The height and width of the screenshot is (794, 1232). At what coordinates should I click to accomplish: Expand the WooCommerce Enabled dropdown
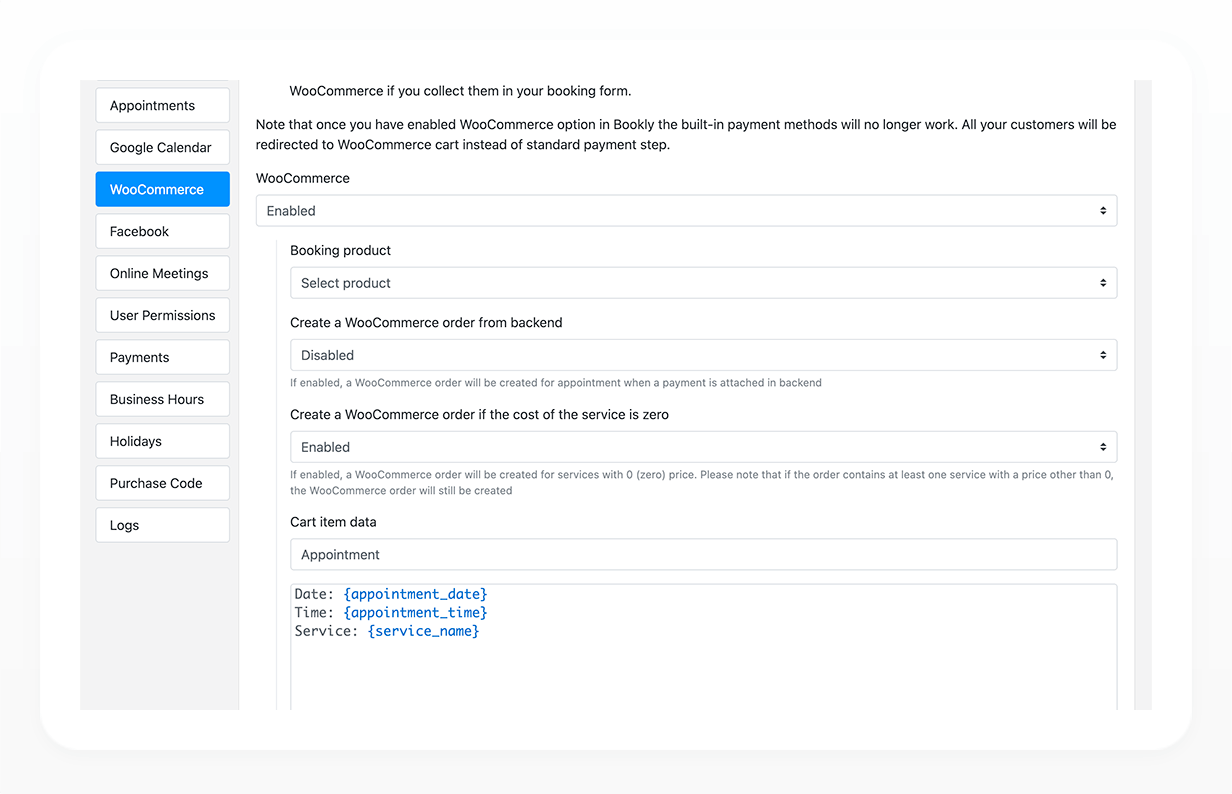coord(686,211)
